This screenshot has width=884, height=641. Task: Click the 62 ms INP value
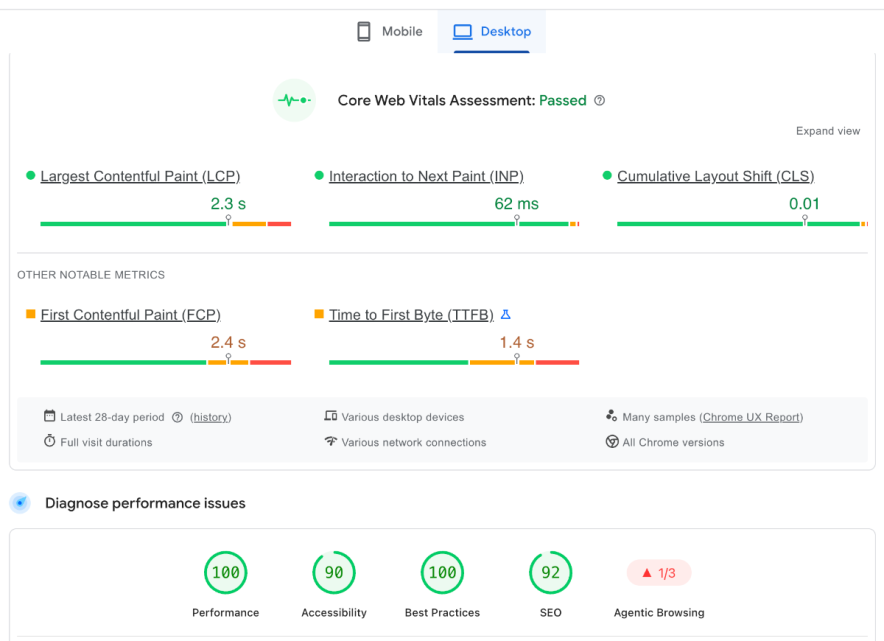click(x=516, y=204)
